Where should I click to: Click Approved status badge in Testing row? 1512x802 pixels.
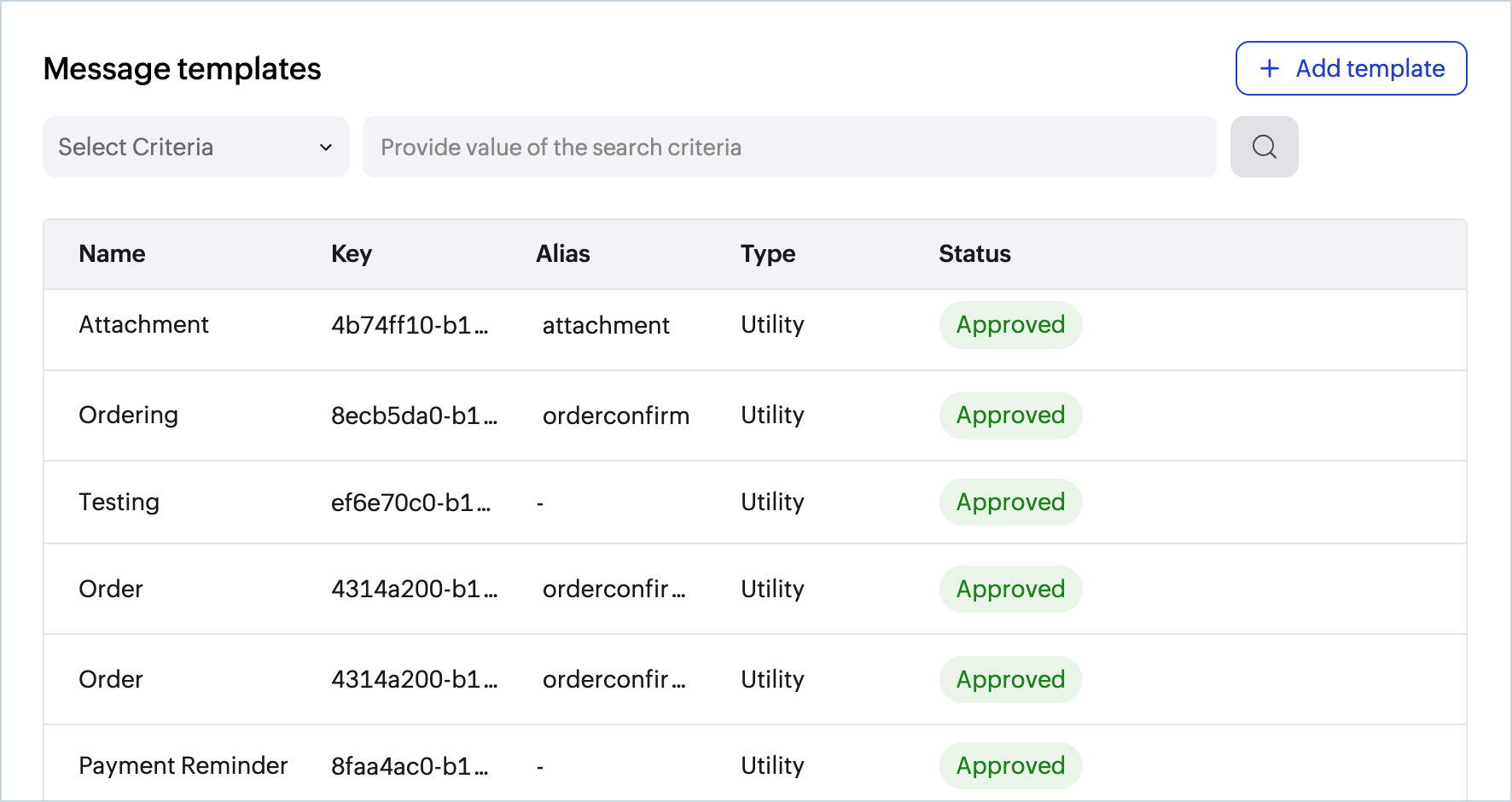pyautogui.click(x=1010, y=502)
